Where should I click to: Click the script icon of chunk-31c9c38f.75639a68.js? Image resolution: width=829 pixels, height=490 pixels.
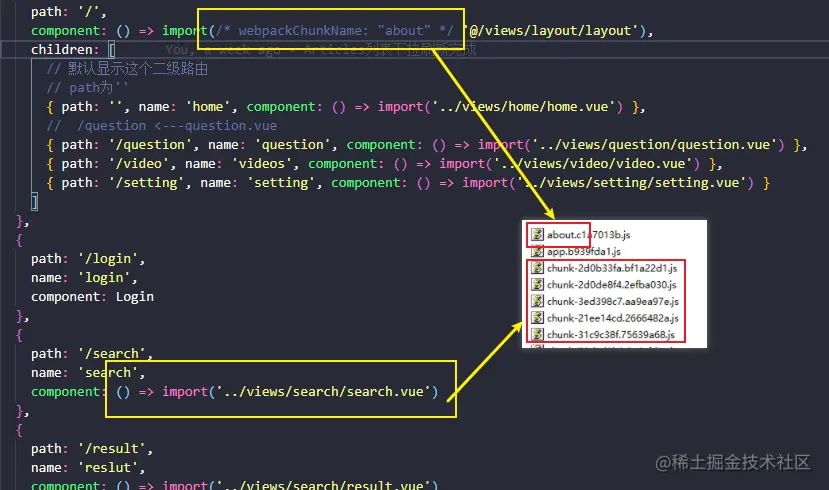[x=537, y=334]
